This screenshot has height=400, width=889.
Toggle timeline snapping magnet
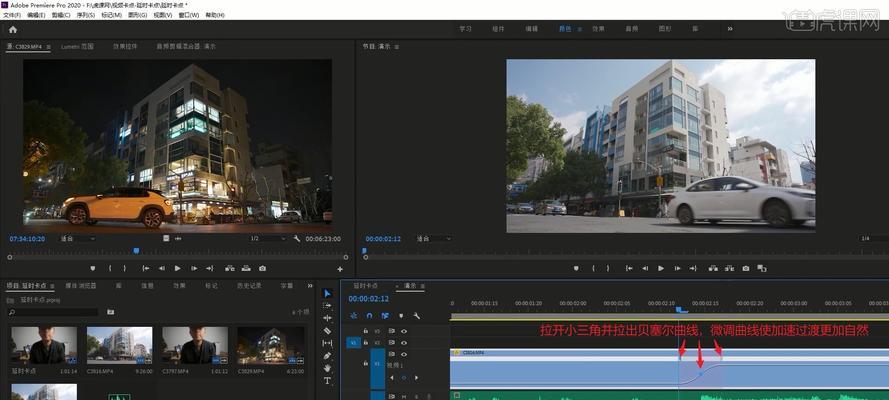369,316
